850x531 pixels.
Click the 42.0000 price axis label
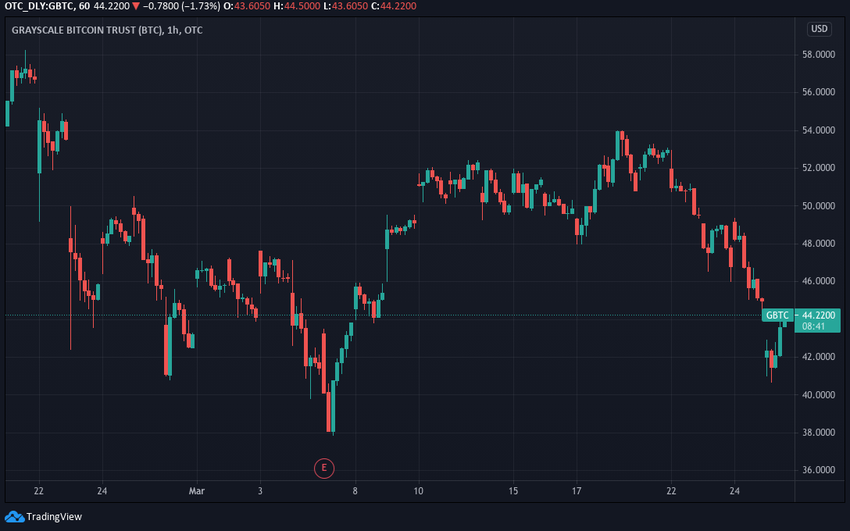coord(818,357)
